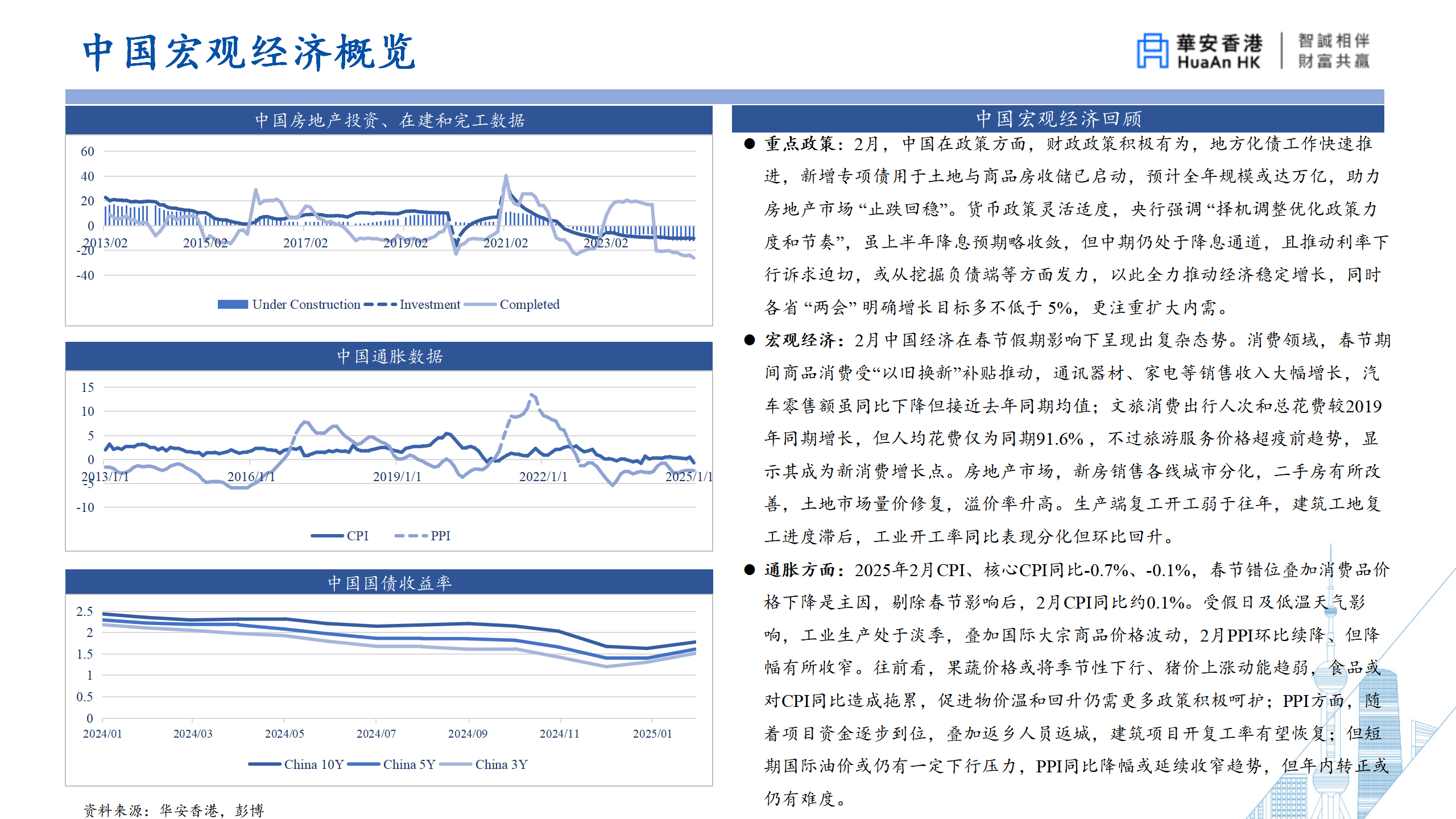Click the Completed legend label
Viewport: 1456px width, 819px height.
530,304
